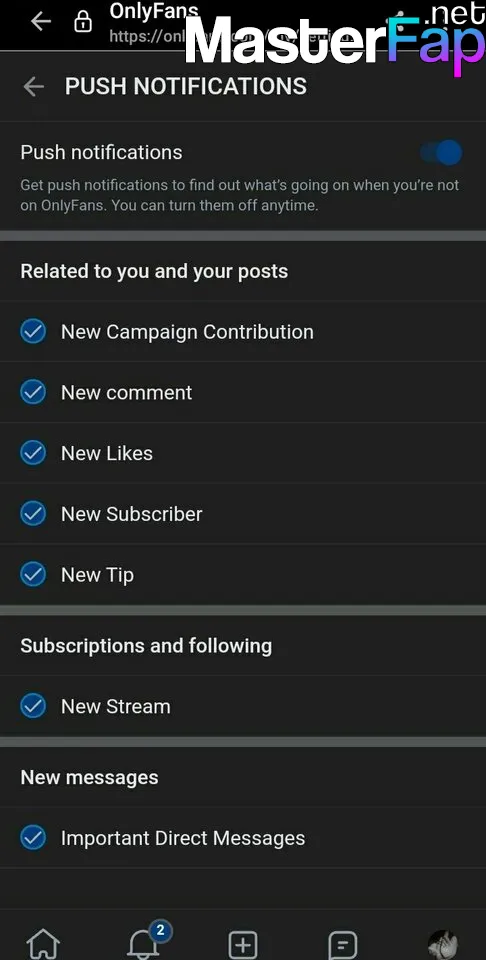Uncheck the New Likes checkbox

(x=33, y=453)
